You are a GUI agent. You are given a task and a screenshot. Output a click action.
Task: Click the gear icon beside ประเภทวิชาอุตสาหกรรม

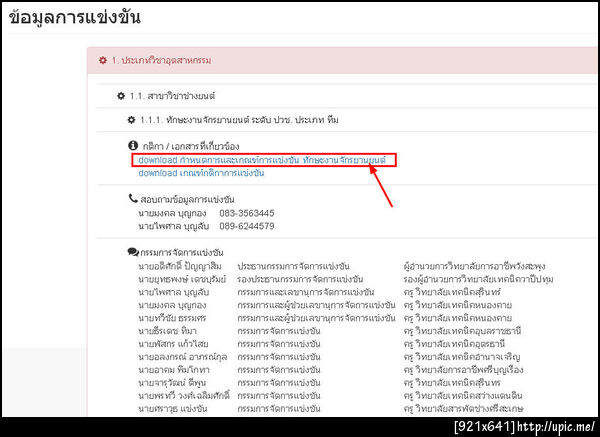pyautogui.click(x=103, y=60)
